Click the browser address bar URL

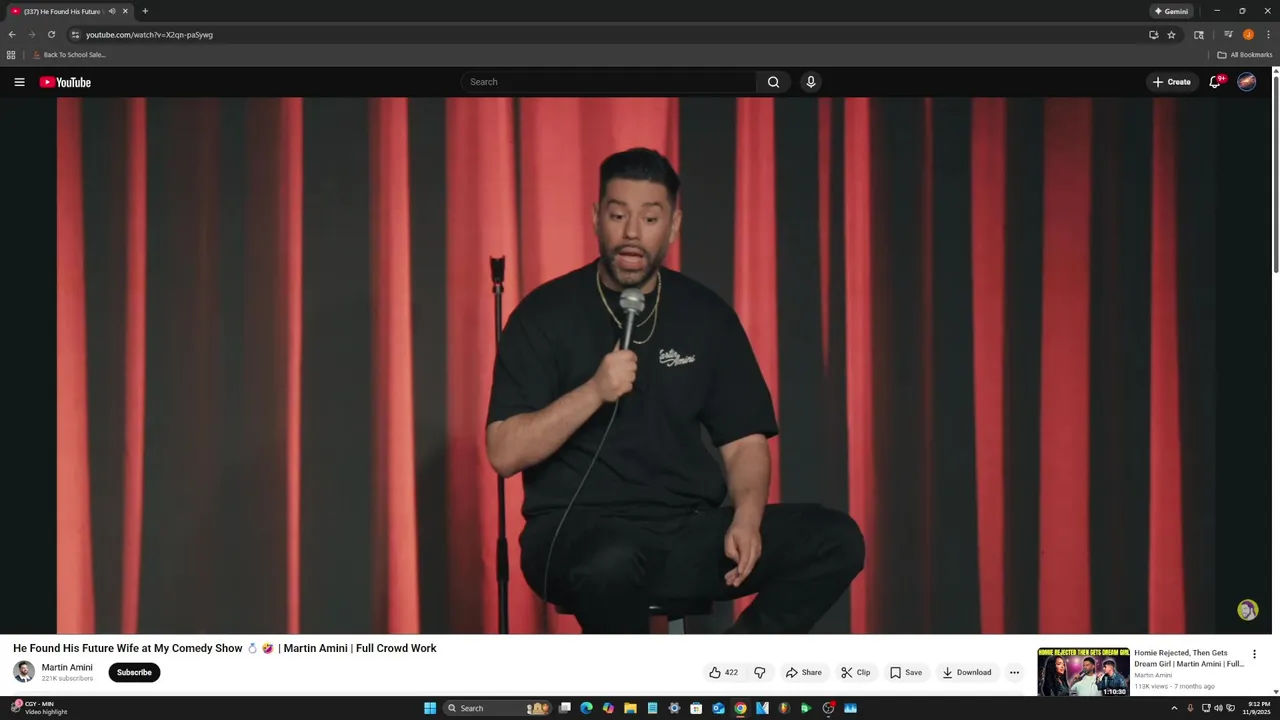(149, 34)
